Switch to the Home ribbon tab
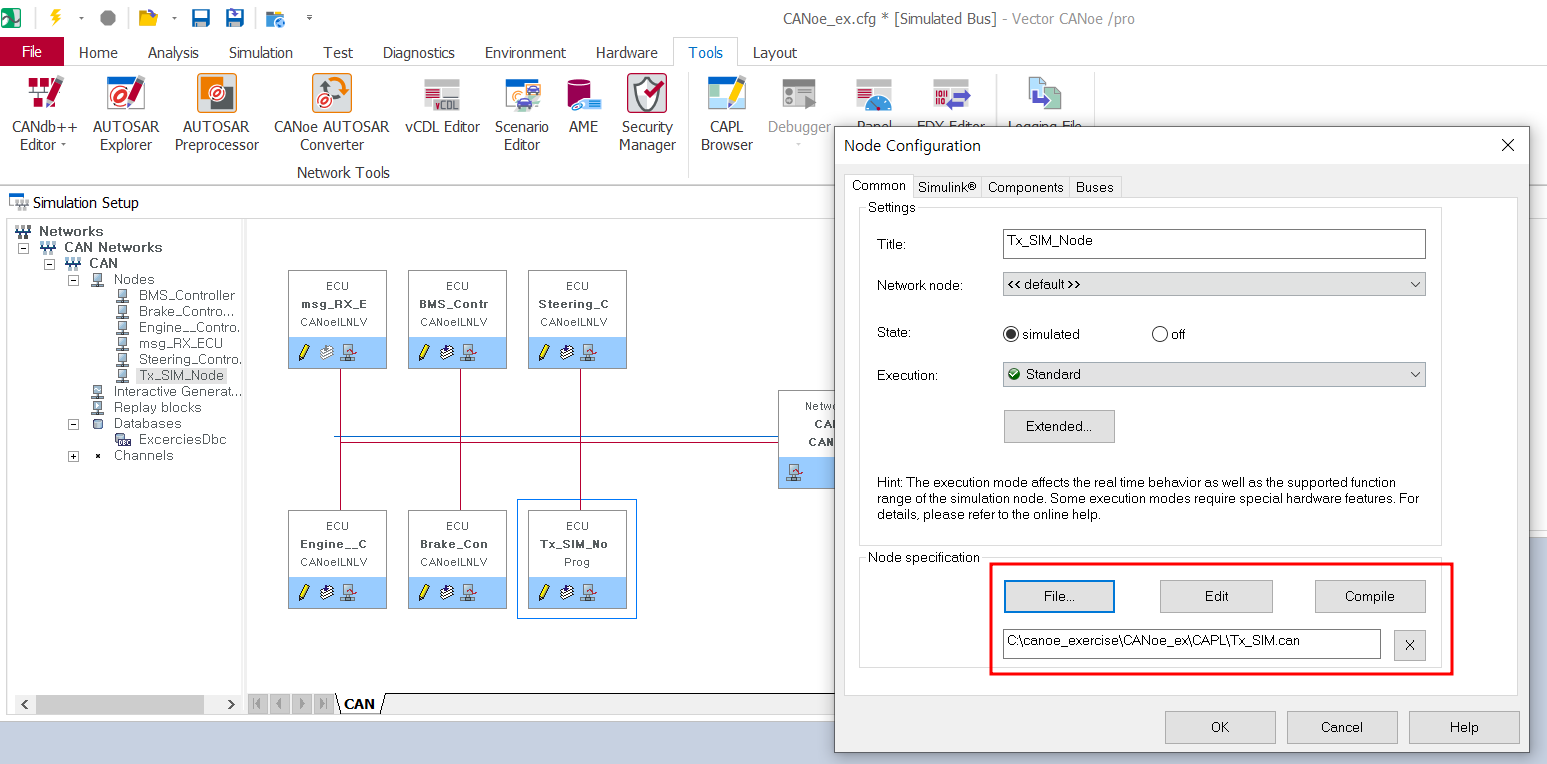The image size is (1547, 764). (x=98, y=53)
